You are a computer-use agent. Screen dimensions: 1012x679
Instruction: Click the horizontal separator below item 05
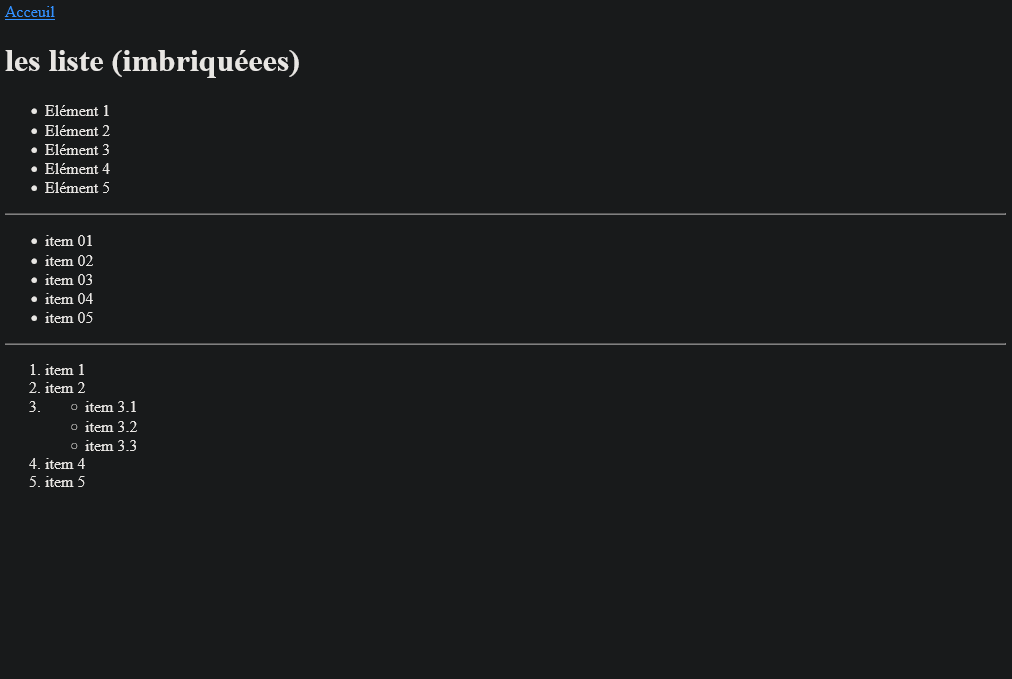(505, 344)
